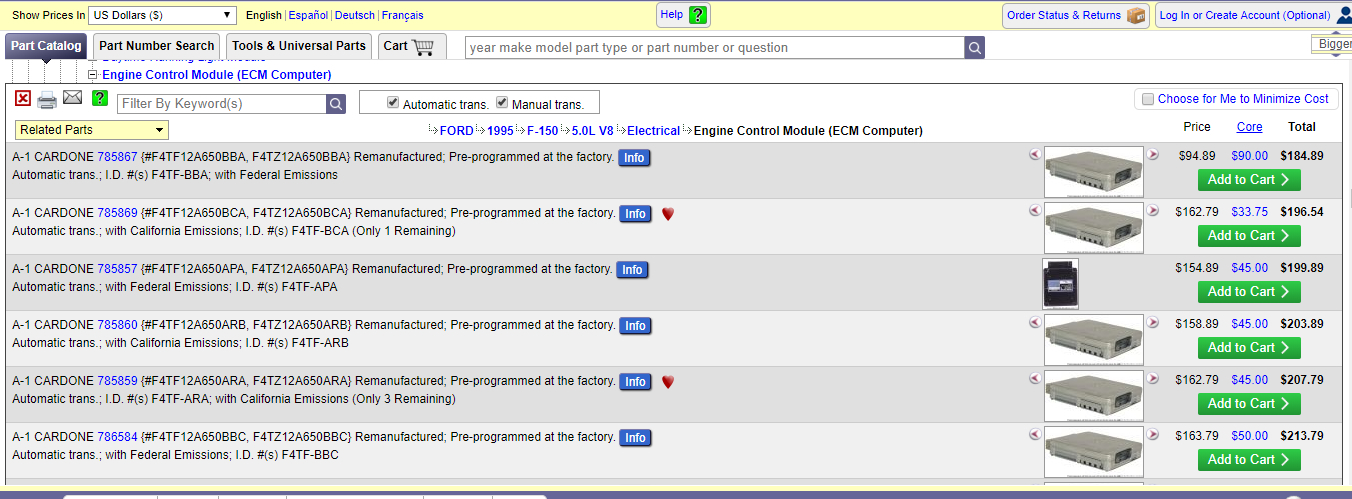Click the Core column header link
This screenshot has height=499, width=1352.
click(1249, 127)
